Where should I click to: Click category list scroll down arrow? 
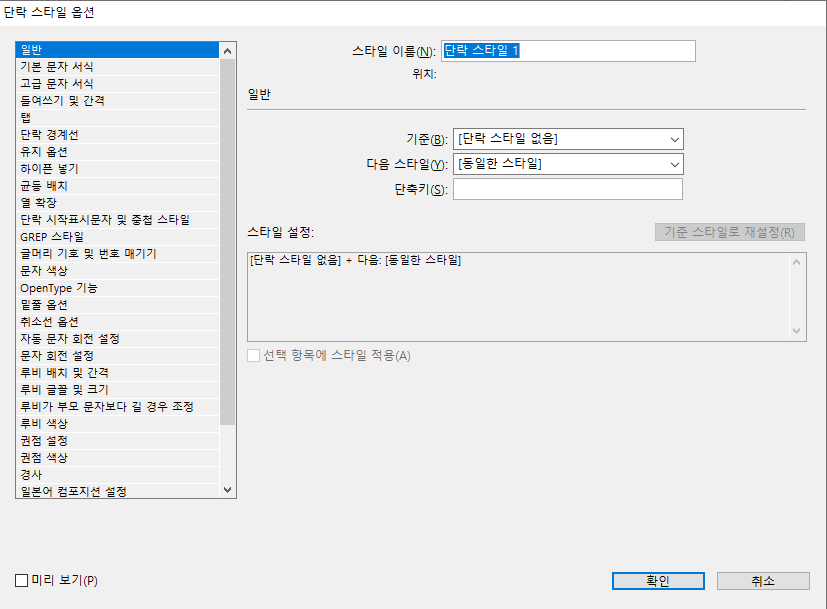(227, 490)
